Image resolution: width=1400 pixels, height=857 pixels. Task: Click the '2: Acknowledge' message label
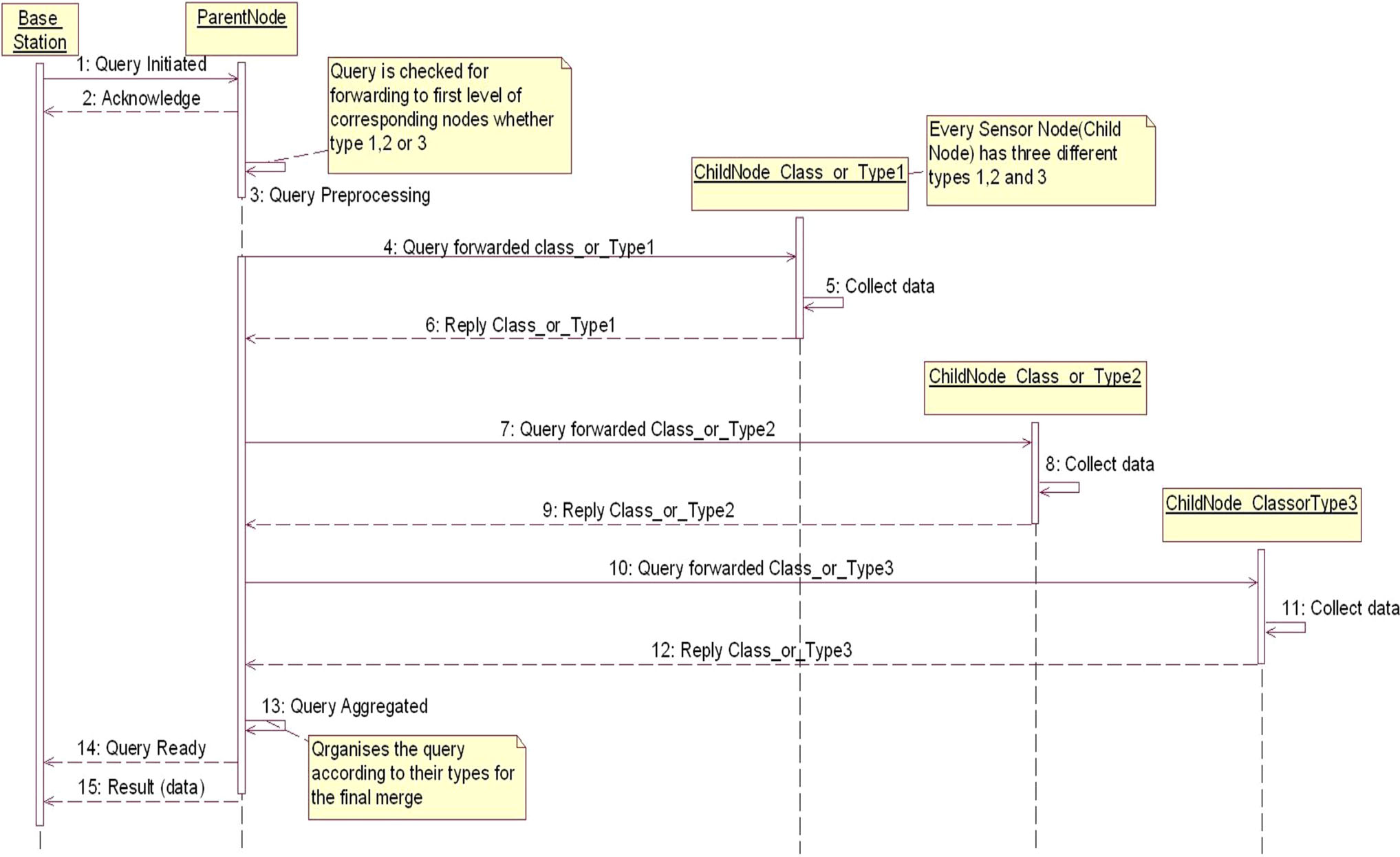point(141,98)
